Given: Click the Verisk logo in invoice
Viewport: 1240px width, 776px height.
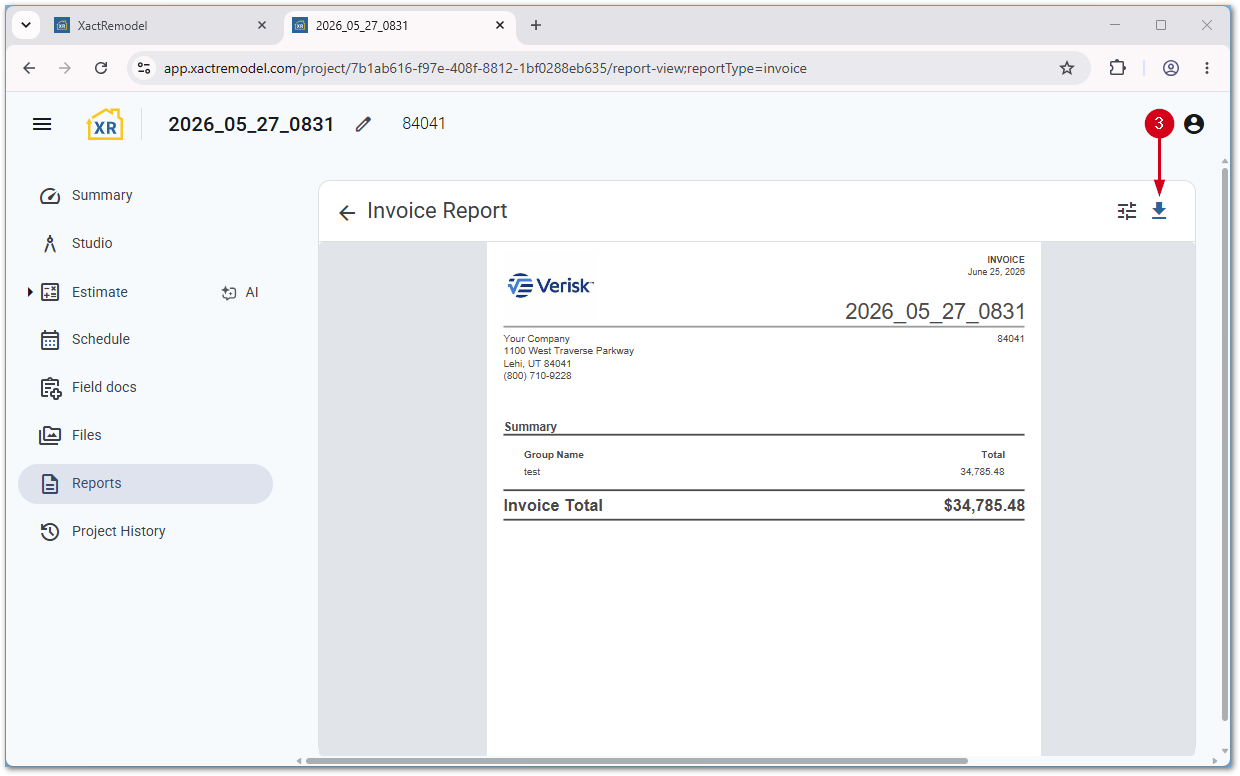Looking at the screenshot, I should [551, 286].
